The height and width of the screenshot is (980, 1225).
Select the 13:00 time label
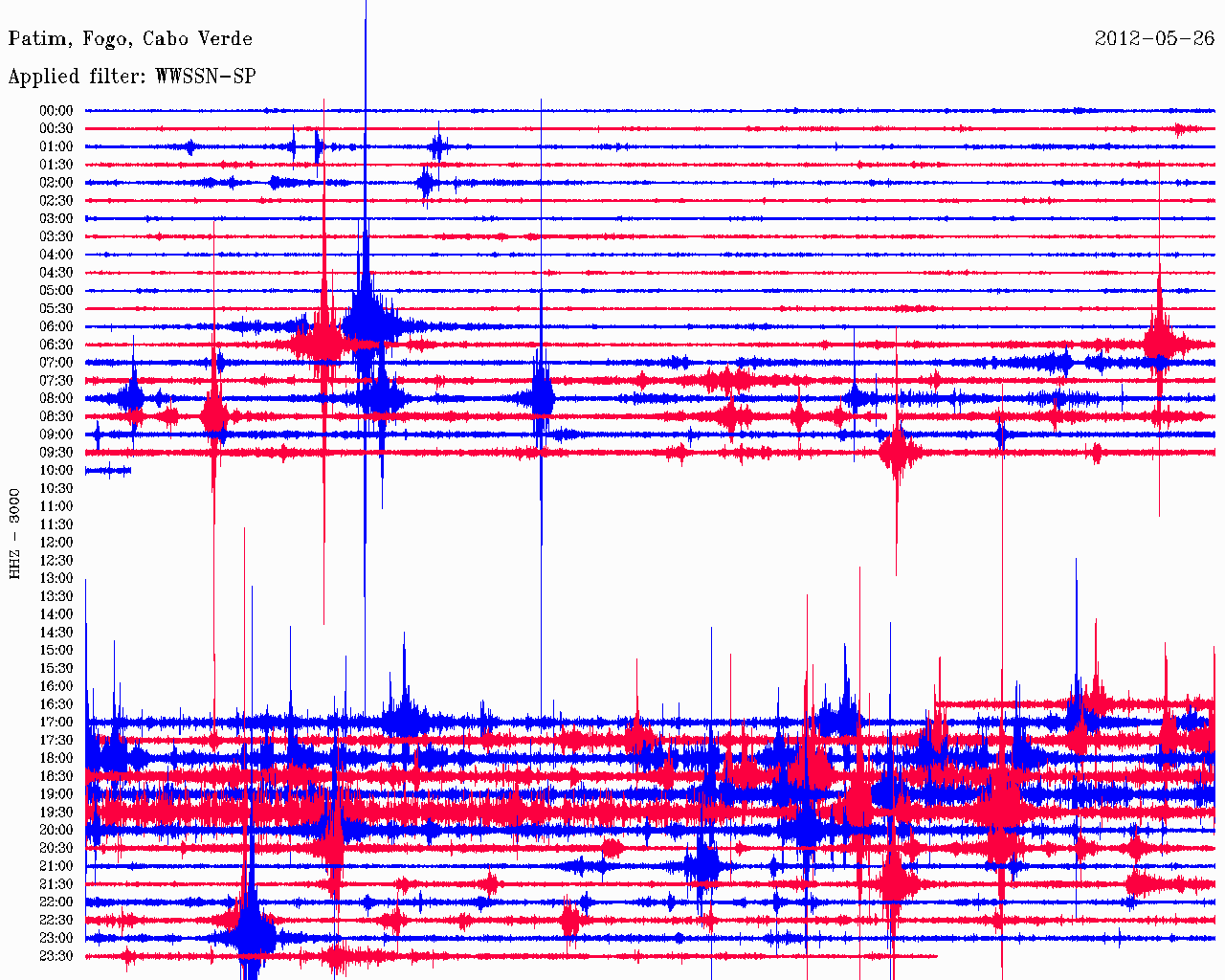click(56, 579)
